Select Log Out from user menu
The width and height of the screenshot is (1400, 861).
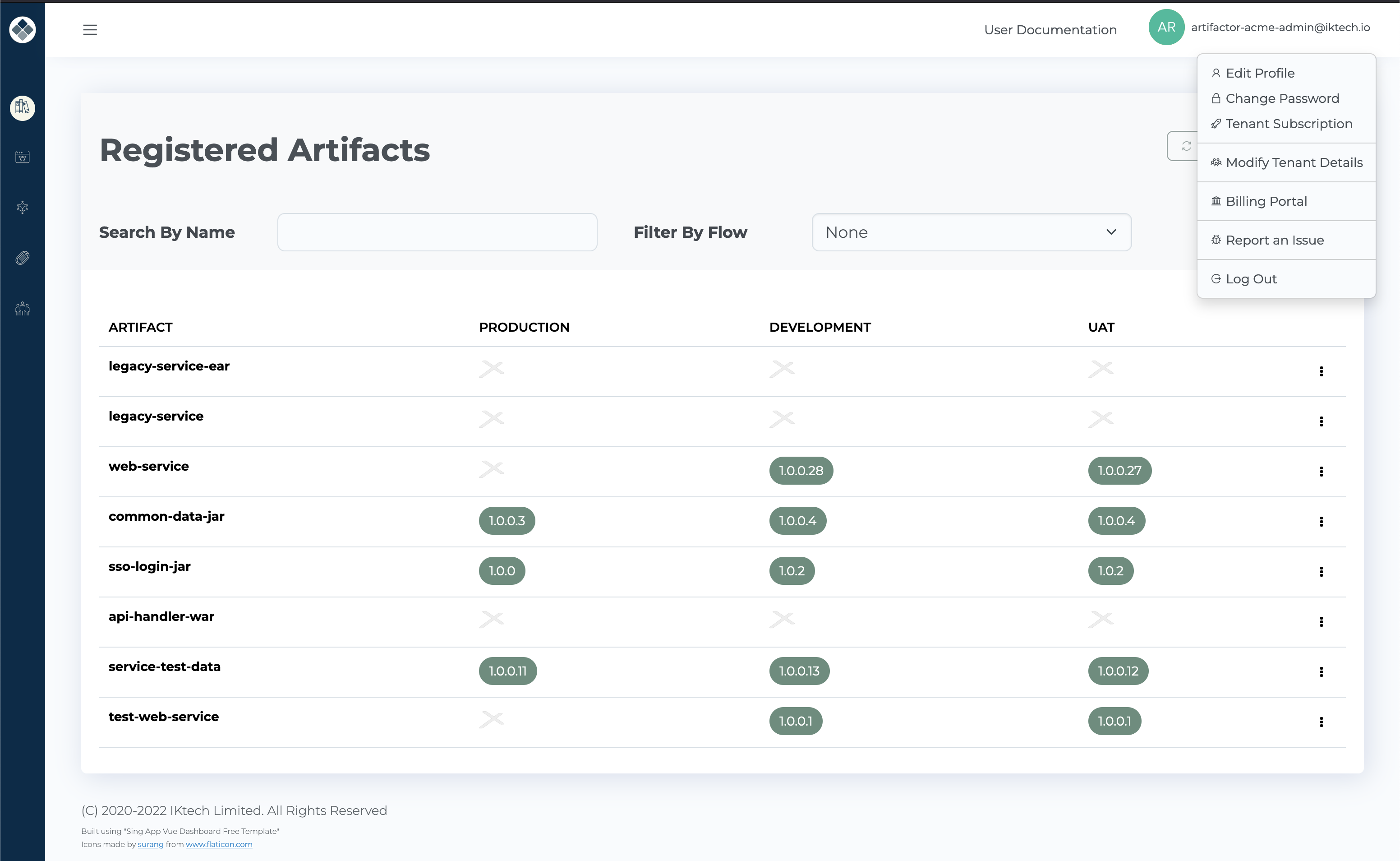(x=1252, y=278)
